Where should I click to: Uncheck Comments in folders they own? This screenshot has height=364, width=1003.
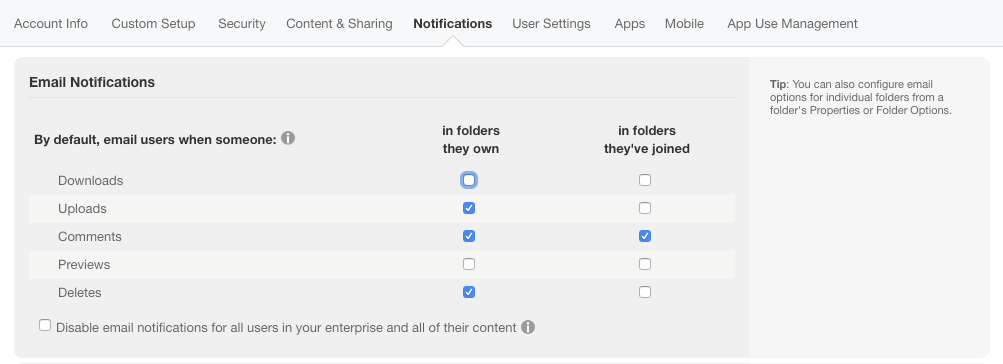pyautogui.click(x=469, y=237)
